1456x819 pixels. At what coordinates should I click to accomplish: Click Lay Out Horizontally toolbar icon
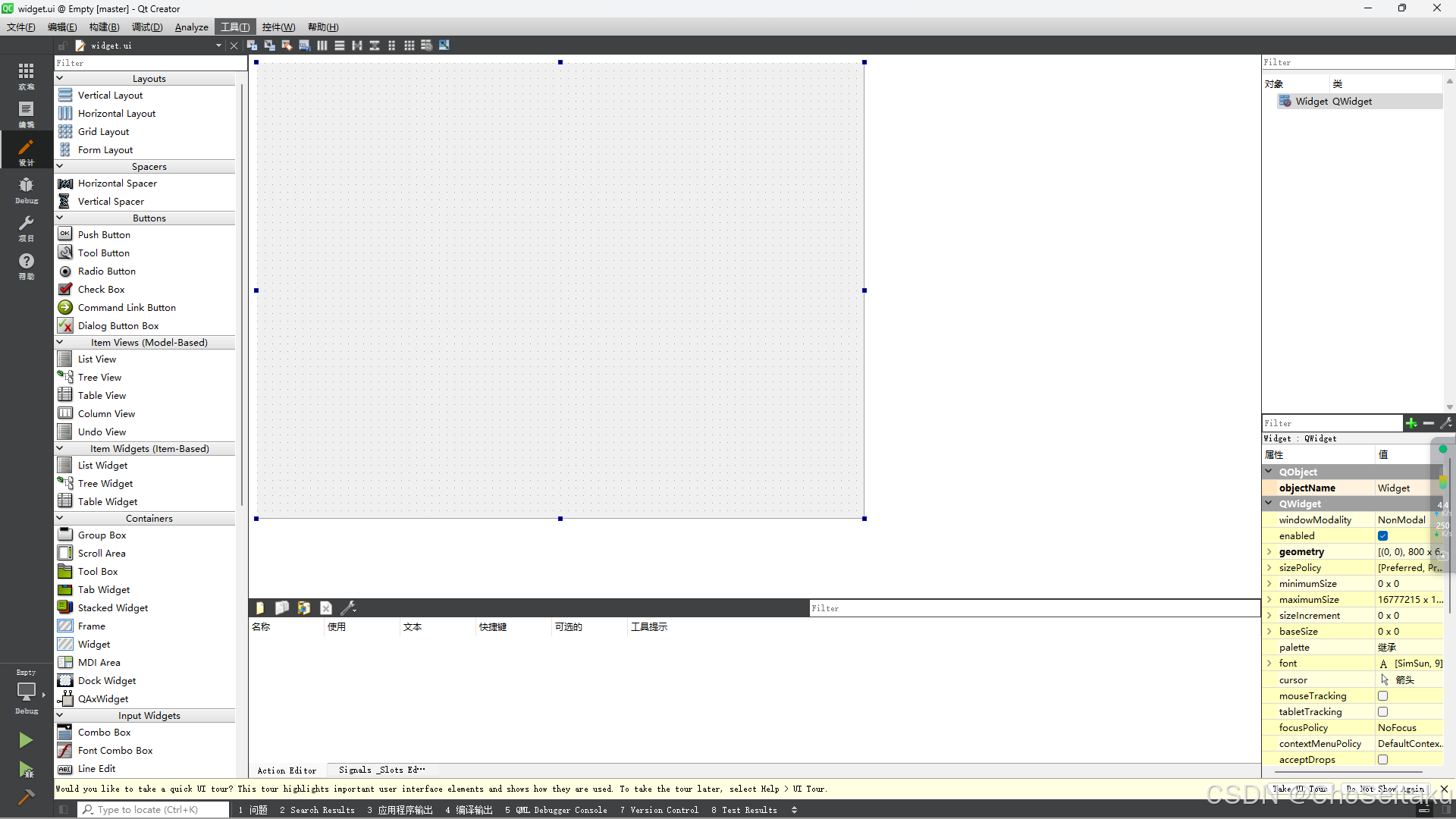[322, 45]
